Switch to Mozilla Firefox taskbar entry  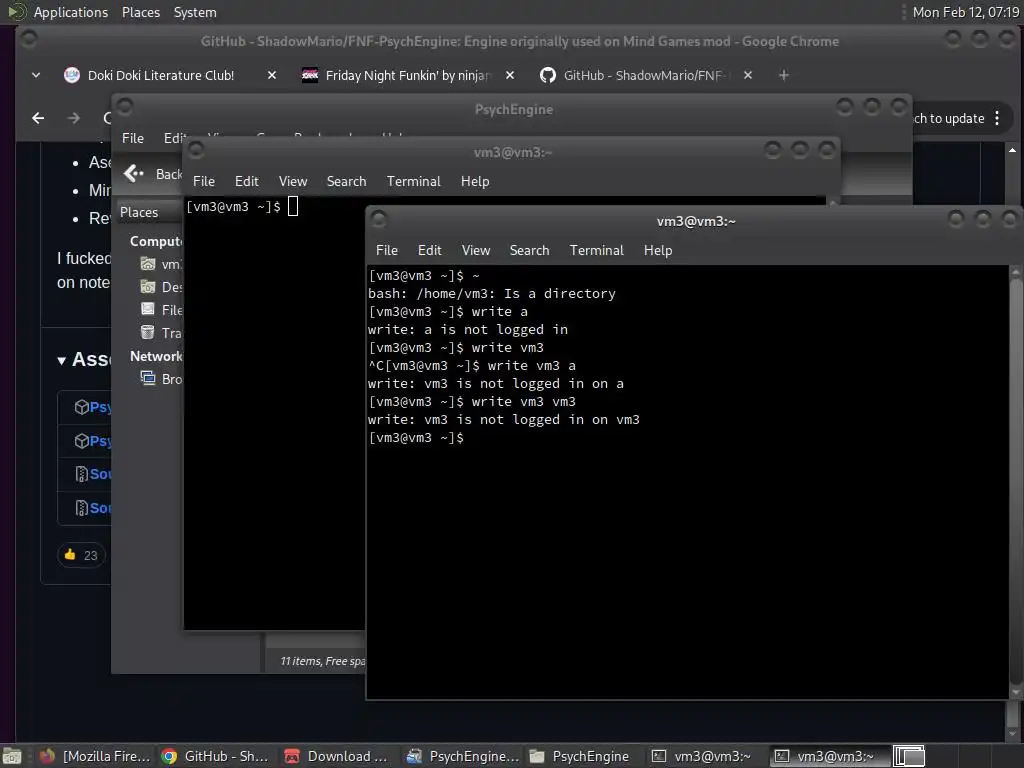95,756
